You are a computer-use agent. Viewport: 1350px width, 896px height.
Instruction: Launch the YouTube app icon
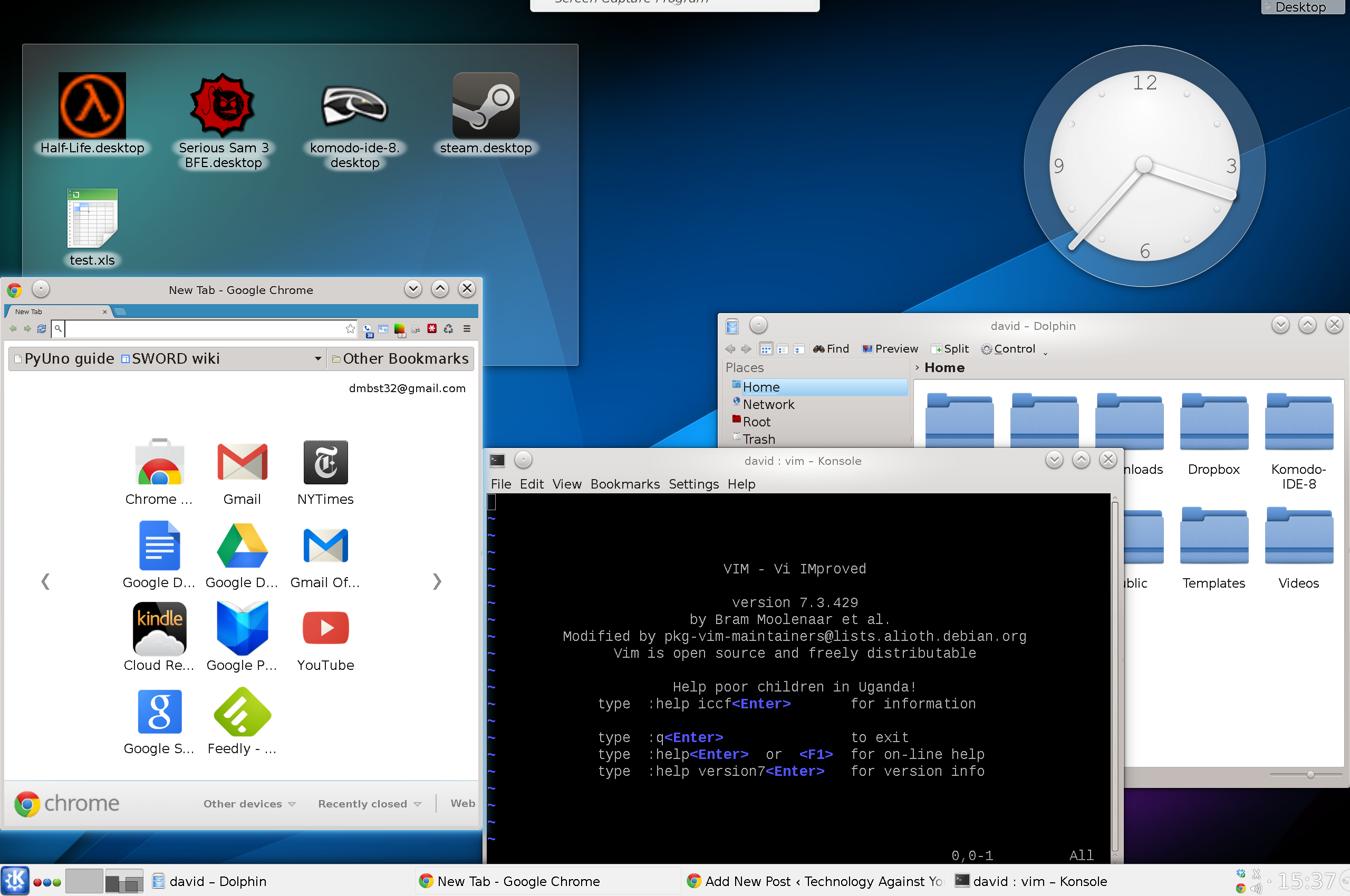[325, 628]
